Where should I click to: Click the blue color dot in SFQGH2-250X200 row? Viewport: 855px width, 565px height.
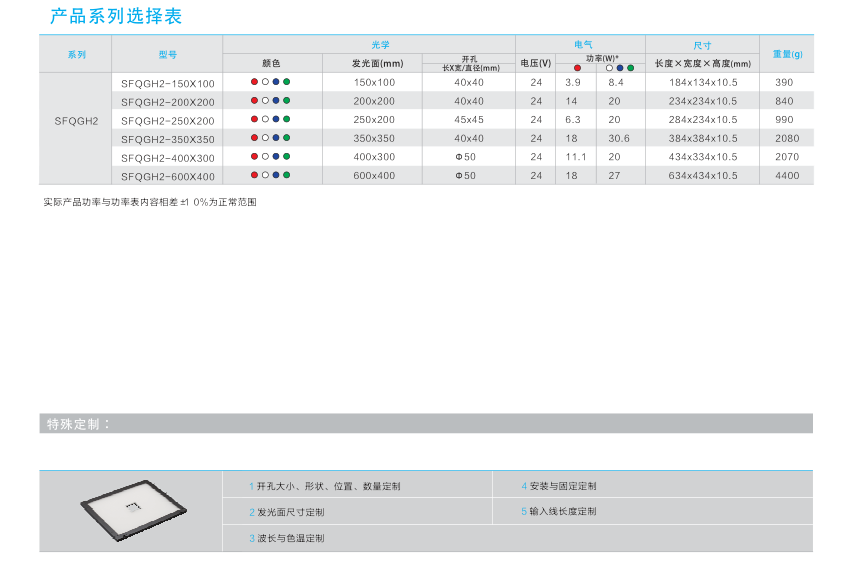pyautogui.click(x=276, y=119)
